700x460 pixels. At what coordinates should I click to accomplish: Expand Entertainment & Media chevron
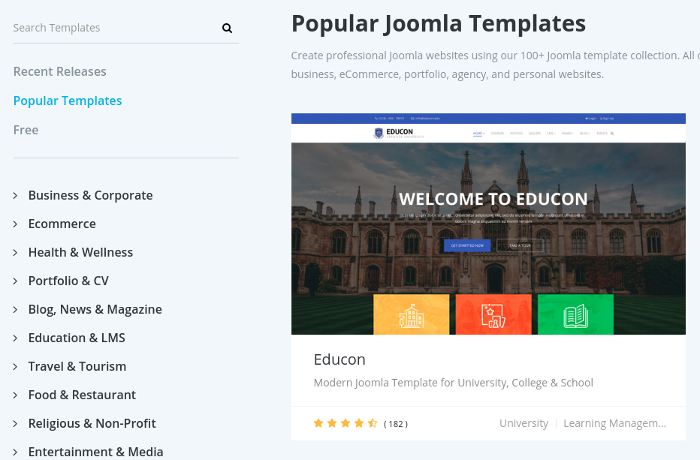point(16,452)
